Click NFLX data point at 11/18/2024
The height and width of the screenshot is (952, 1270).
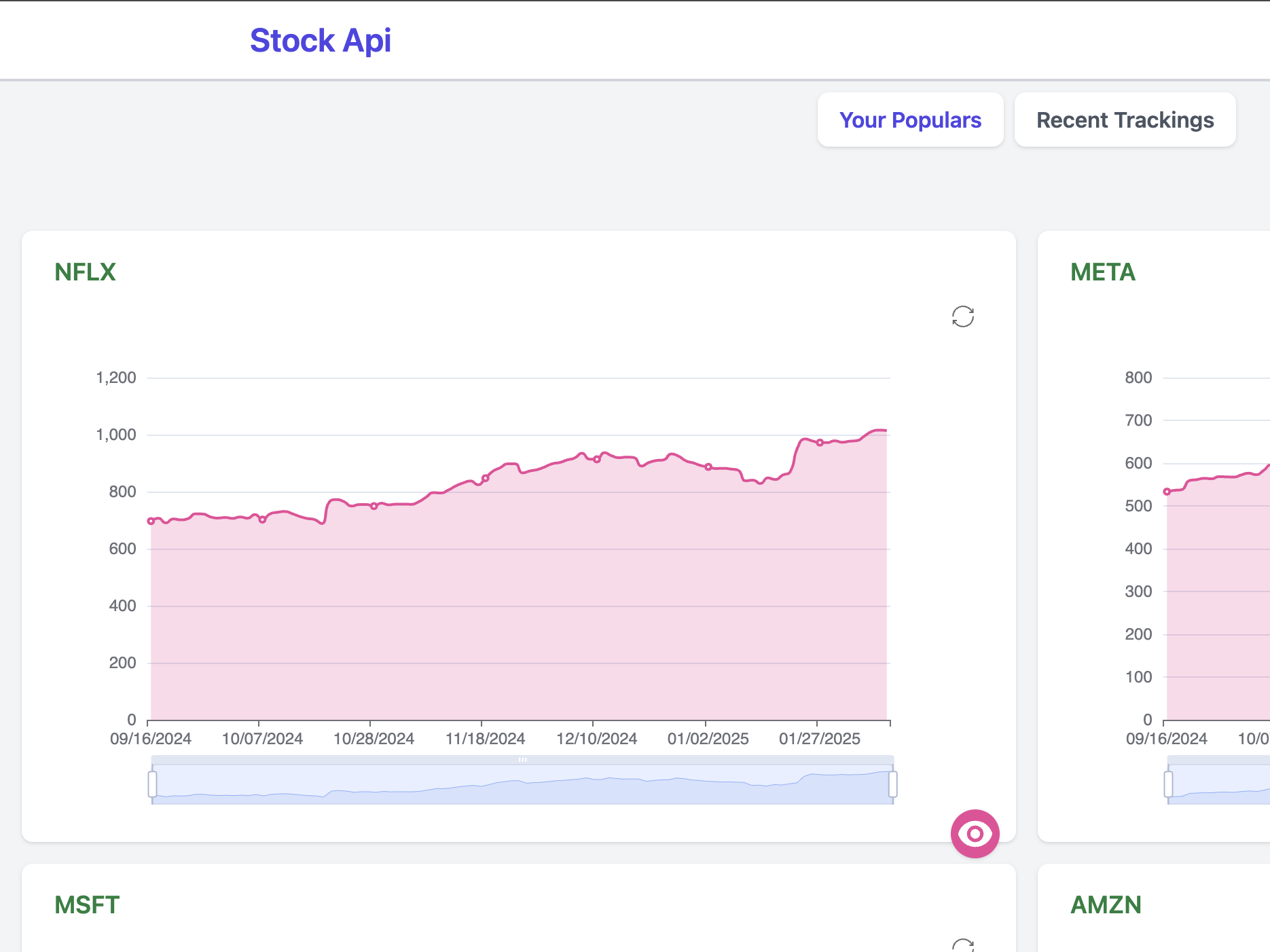[x=485, y=479]
